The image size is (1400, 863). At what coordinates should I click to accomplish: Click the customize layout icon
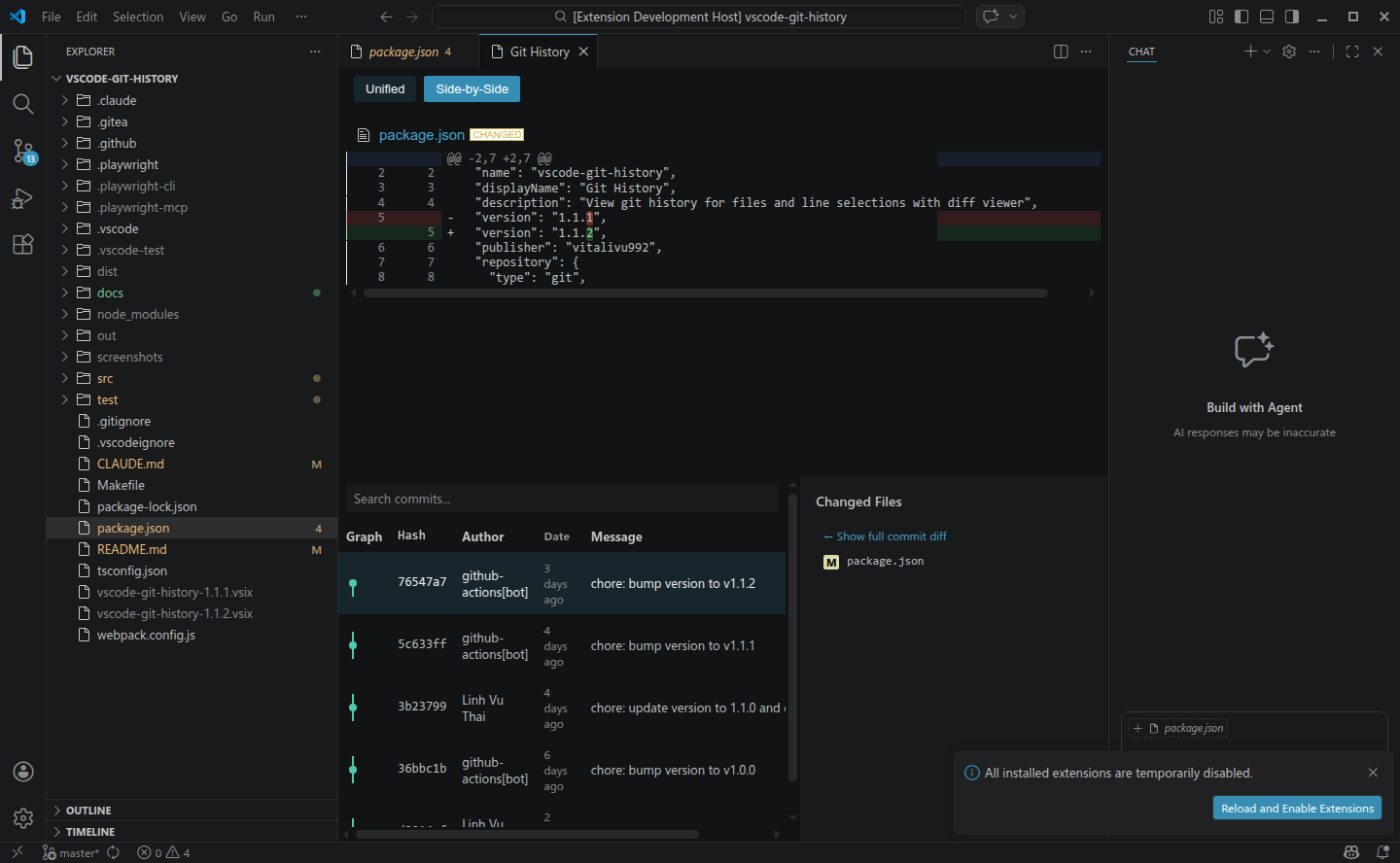click(x=1216, y=17)
